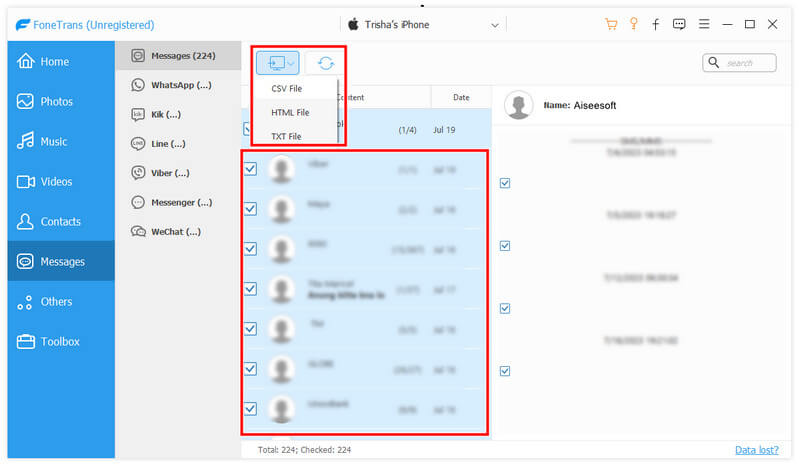Select the Messages (224) category

click(178, 56)
